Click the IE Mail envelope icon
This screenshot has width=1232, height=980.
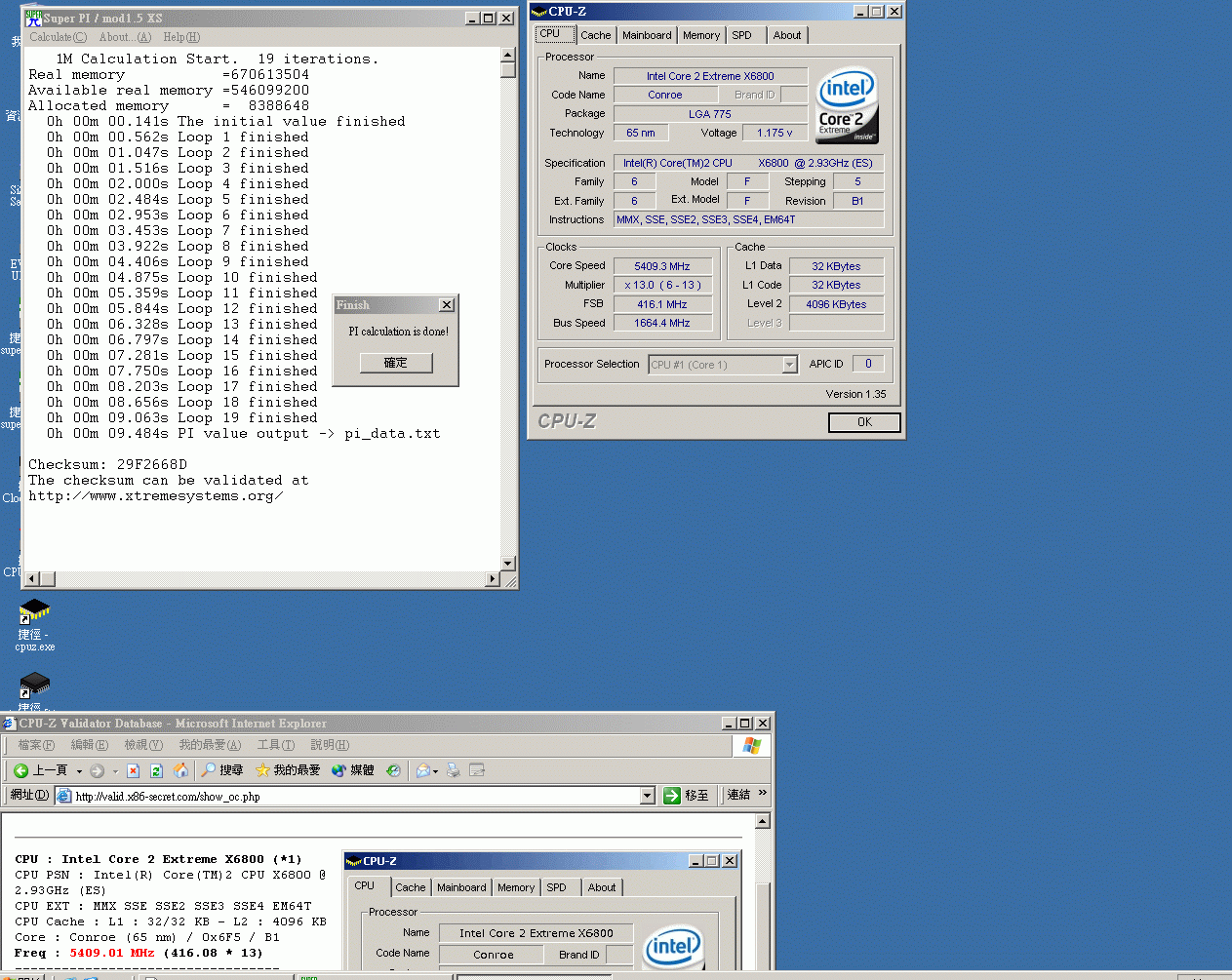coord(422,770)
